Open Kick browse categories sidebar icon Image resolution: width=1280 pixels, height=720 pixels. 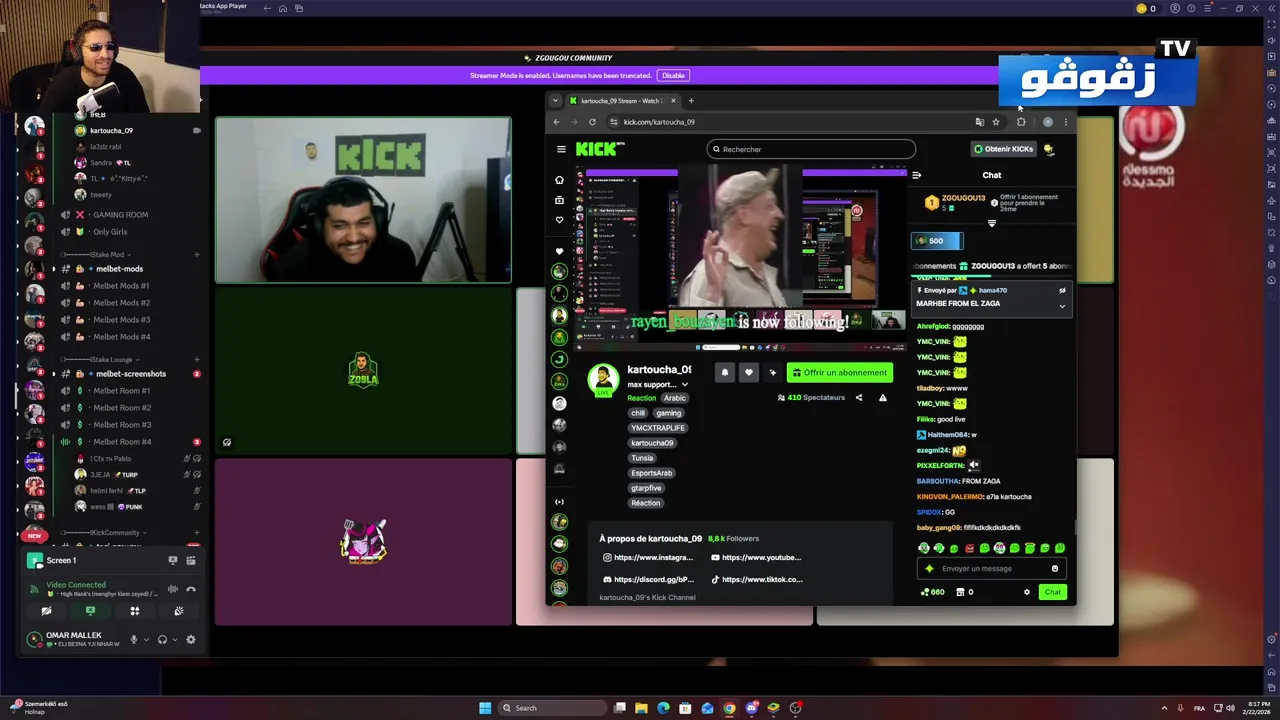point(559,200)
